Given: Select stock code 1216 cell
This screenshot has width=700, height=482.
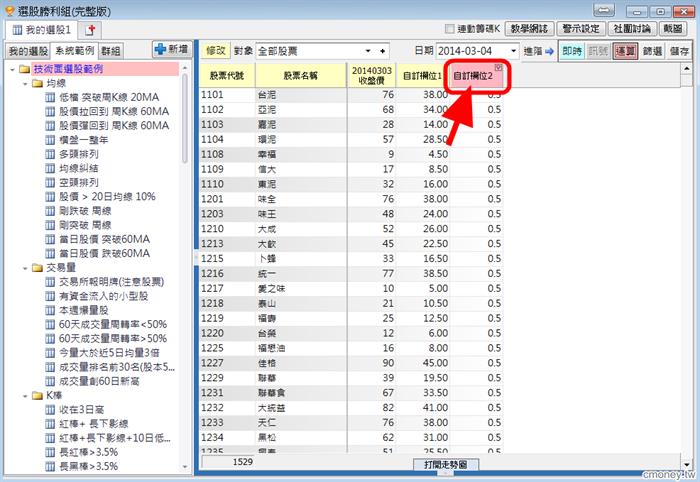Looking at the screenshot, I should coord(227,274).
